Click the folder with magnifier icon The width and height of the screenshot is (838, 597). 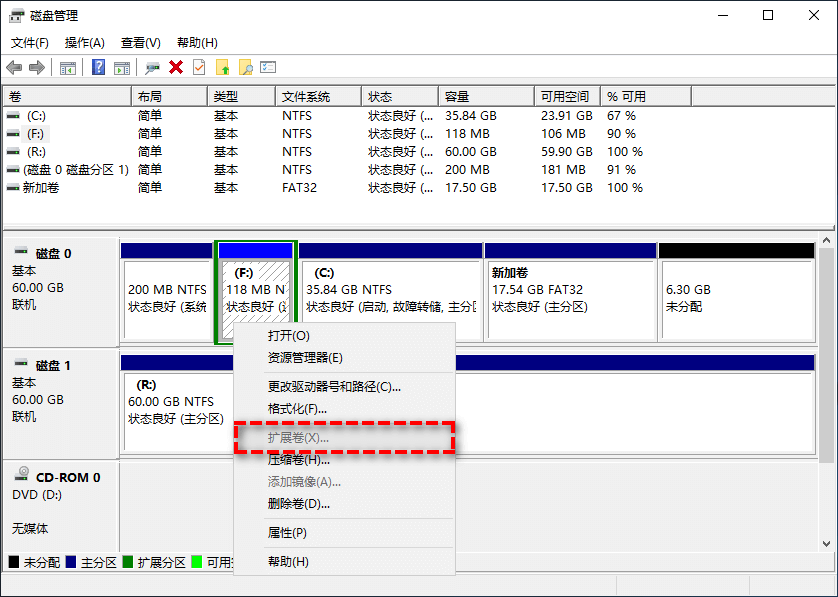(x=245, y=67)
